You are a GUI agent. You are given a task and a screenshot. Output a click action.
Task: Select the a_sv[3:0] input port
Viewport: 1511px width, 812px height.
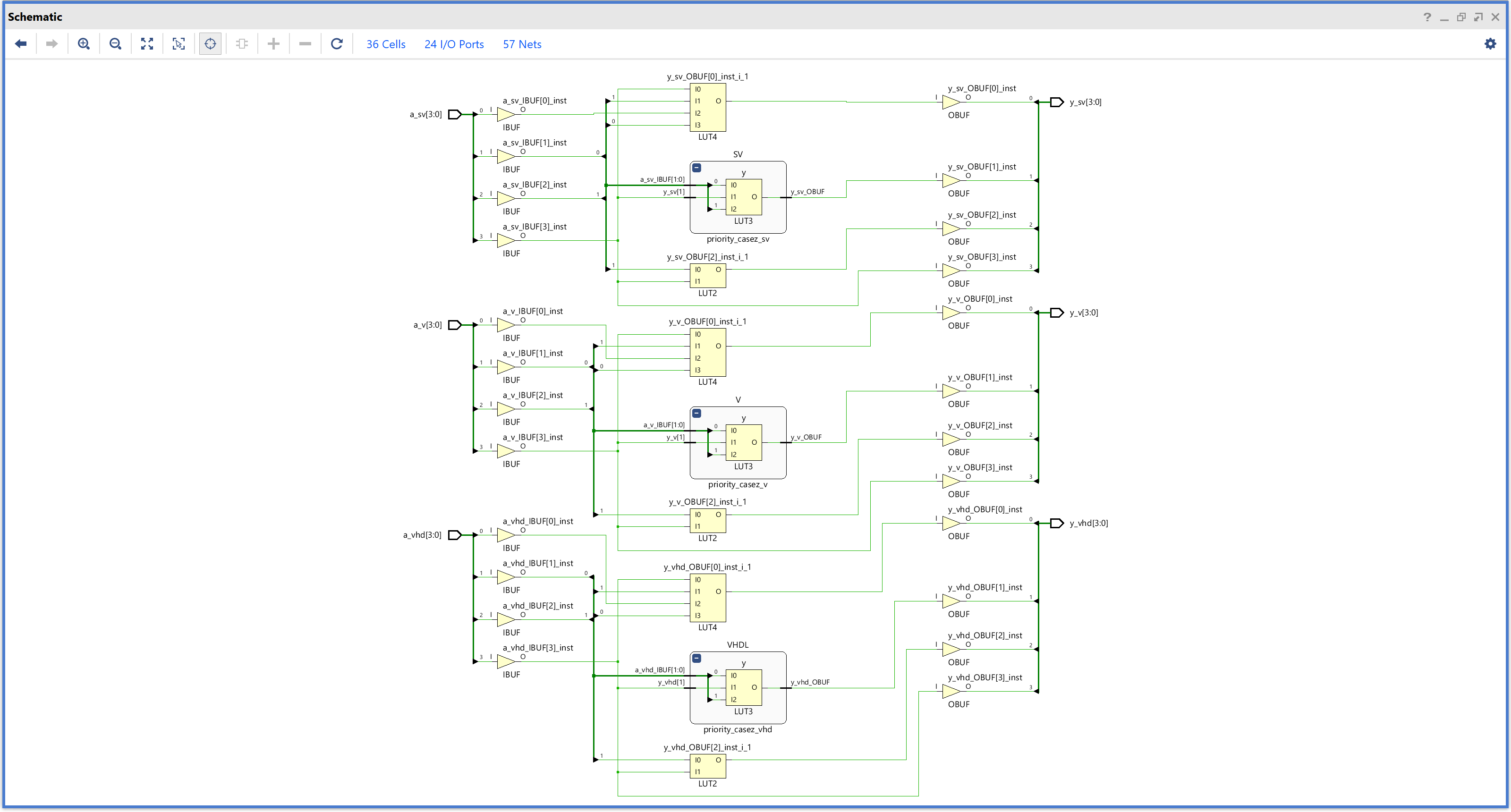point(454,114)
